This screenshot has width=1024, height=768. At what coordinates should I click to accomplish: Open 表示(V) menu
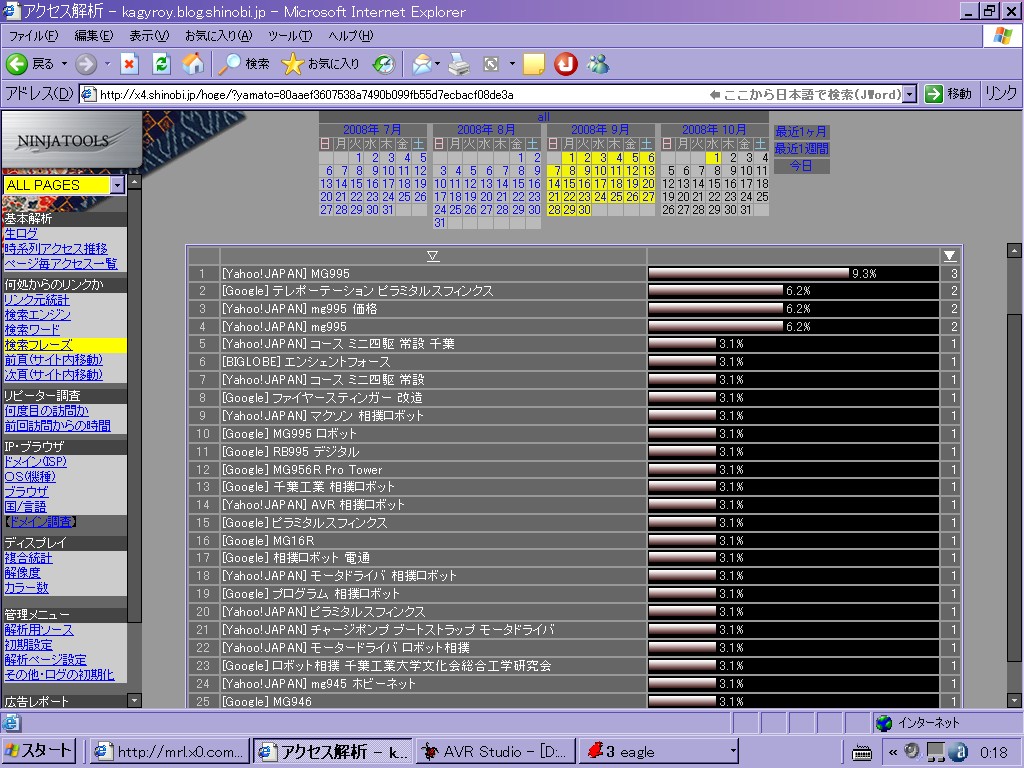[x=149, y=36]
